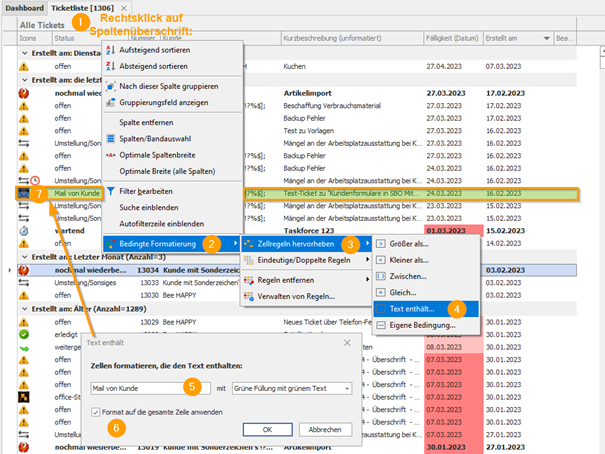Click the Aufsteigend sortieren icon
605x454 pixels.
pos(110,49)
